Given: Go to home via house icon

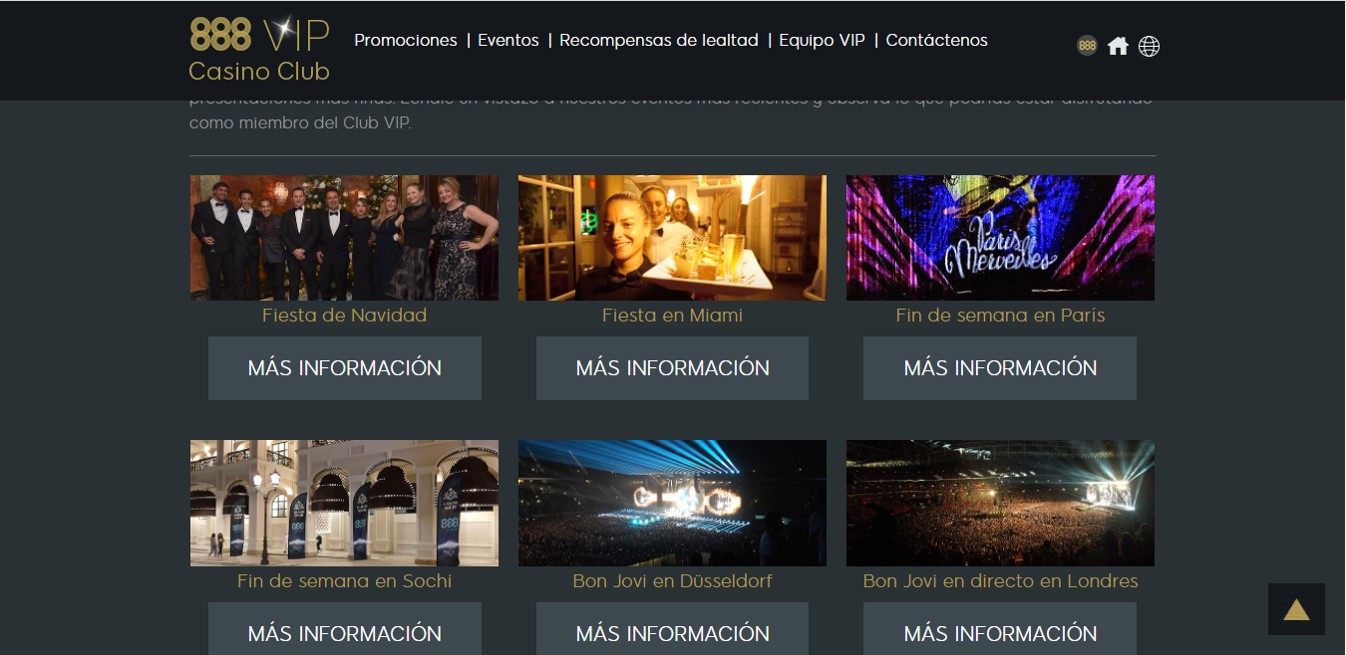Looking at the screenshot, I should tap(1118, 46).
